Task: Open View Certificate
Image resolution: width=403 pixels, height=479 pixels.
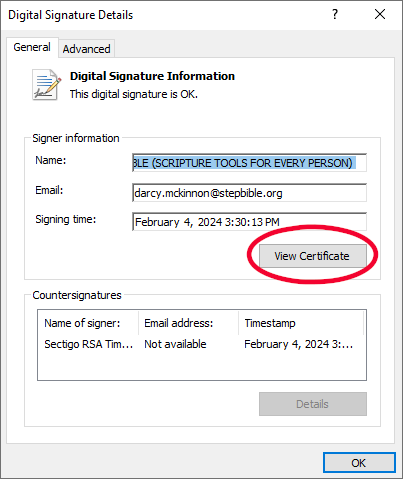Action: [313, 256]
